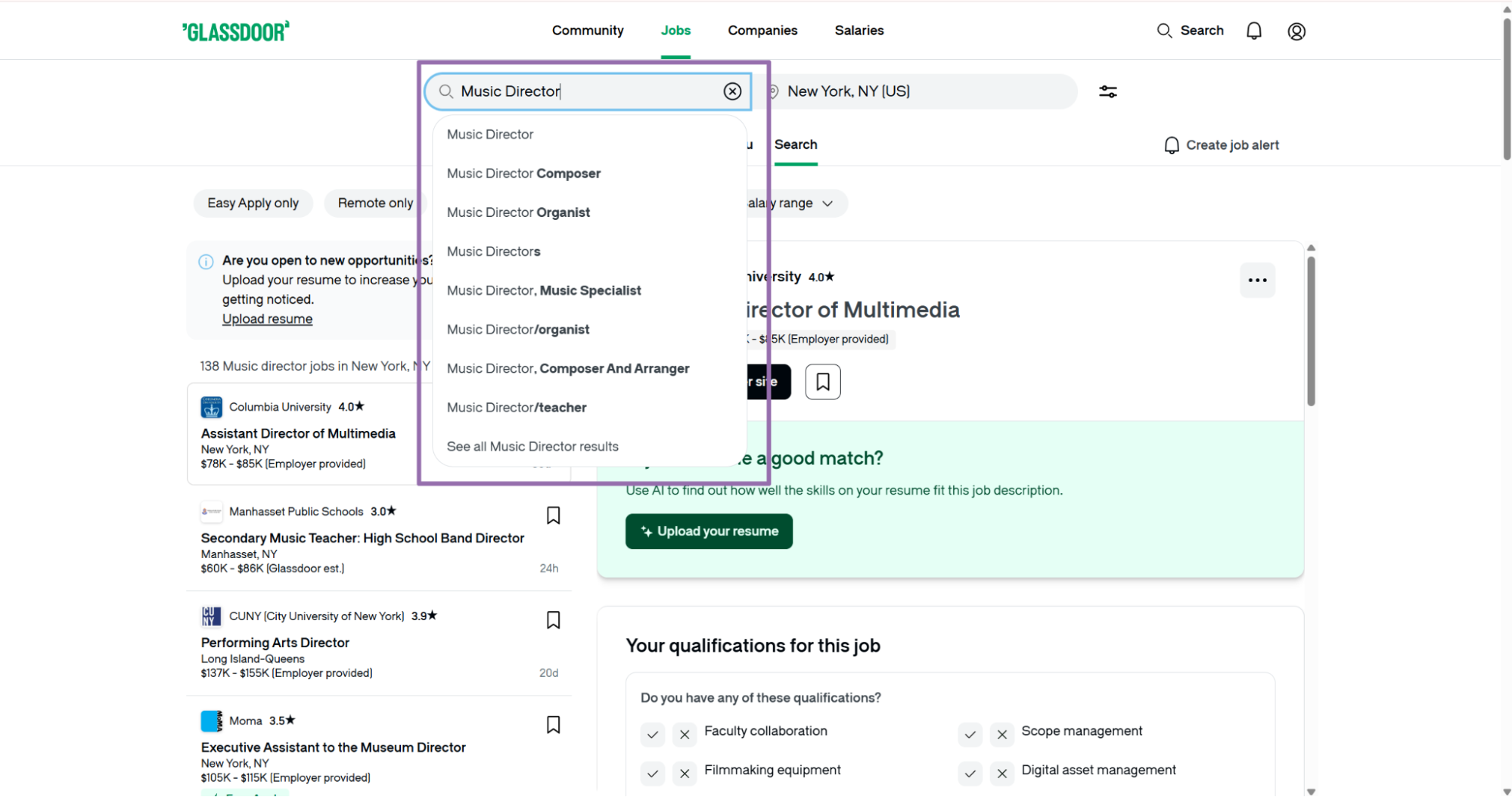Save the Assistant Director of Multimedia job
This screenshot has height=797, width=1512.
(x=823, y=382)
